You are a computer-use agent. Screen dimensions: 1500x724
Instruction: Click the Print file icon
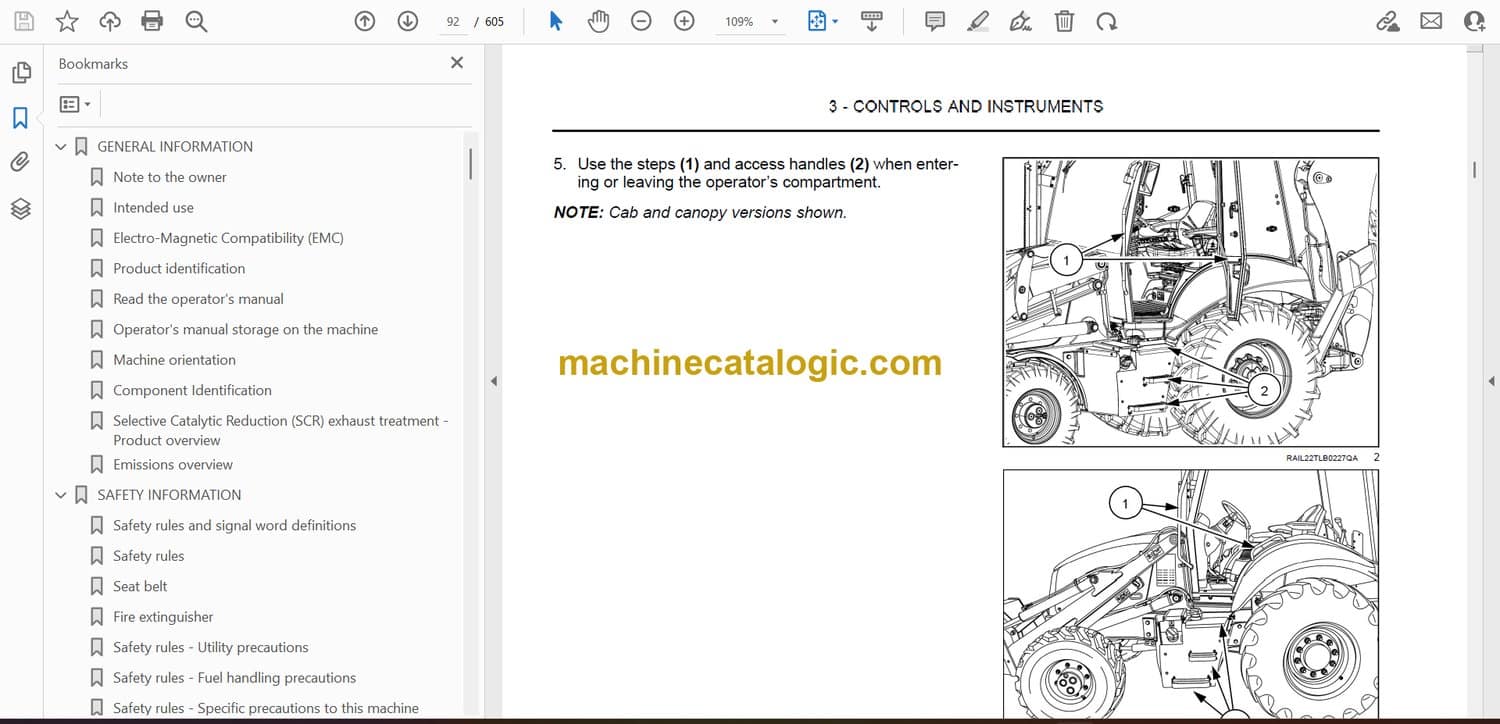pos(152,21)
